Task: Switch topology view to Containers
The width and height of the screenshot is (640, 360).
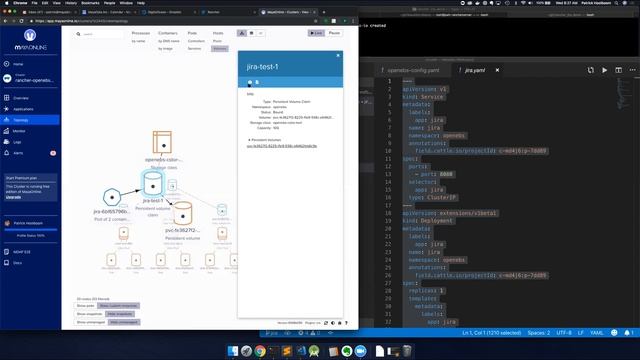Action: 168,33
